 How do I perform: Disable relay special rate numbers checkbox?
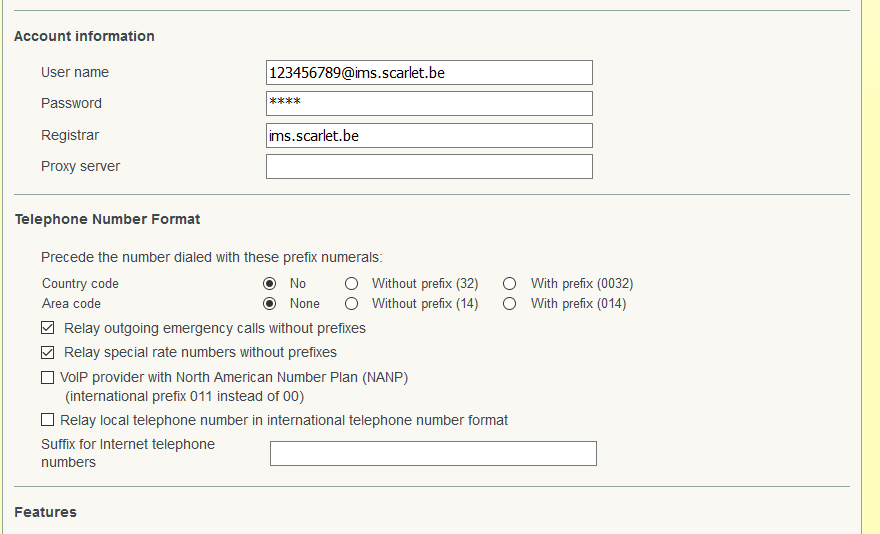coord(48,352)
